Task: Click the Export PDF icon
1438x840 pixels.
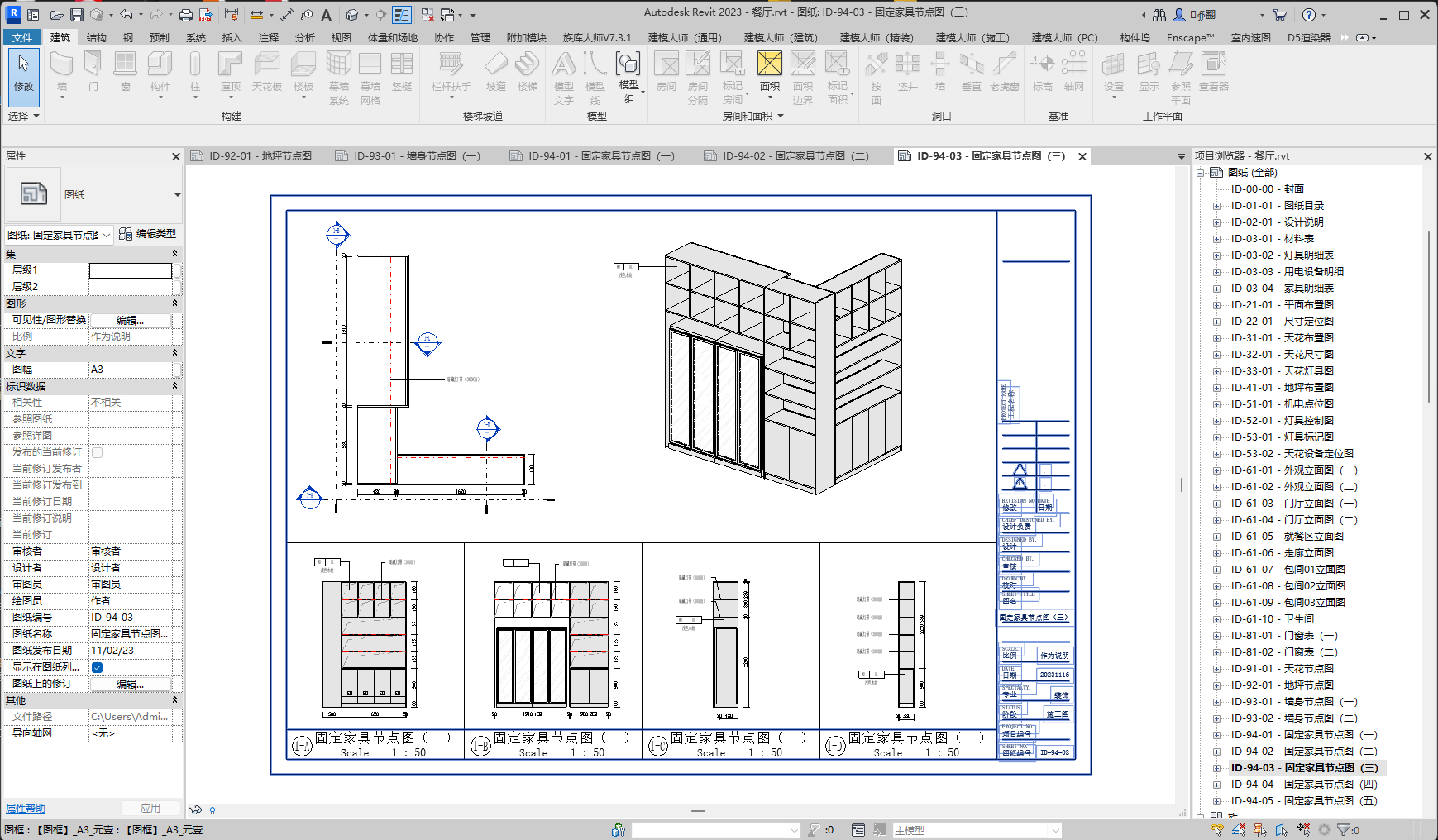Action: [x=206, y=15]
